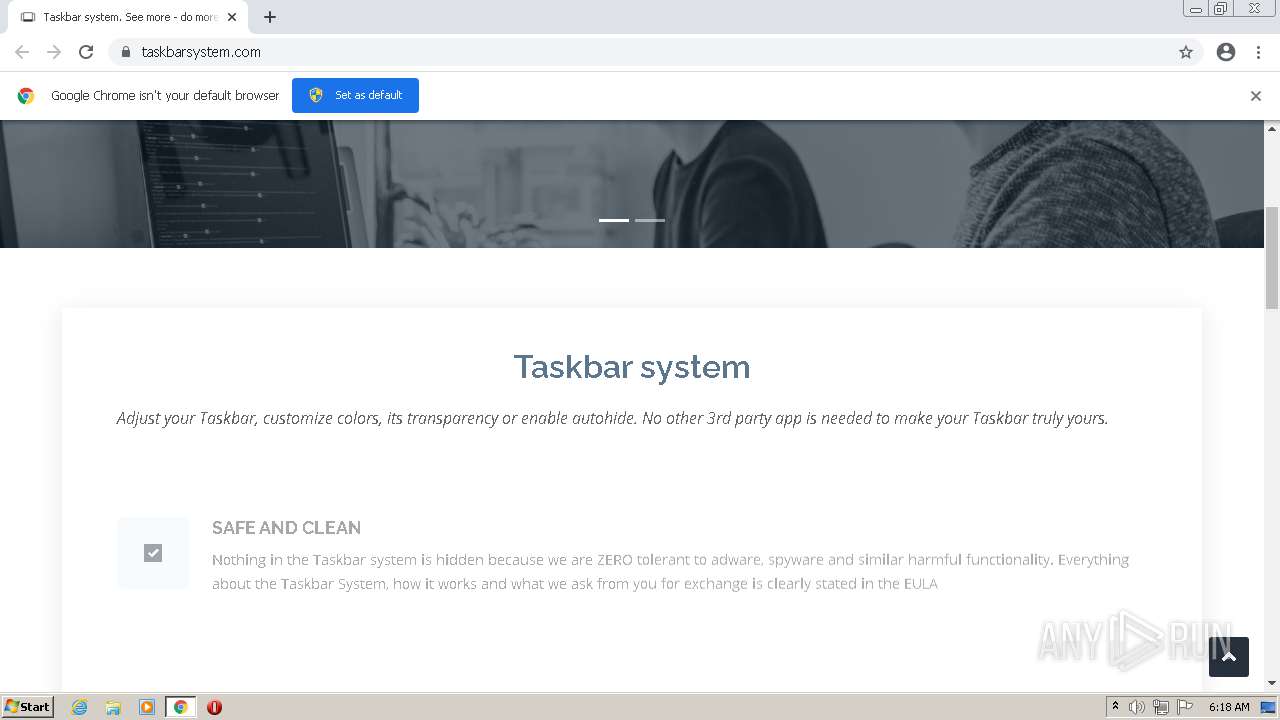View site security lock info
Screen dimensions: 1280x720
click(x=125, y=52)
